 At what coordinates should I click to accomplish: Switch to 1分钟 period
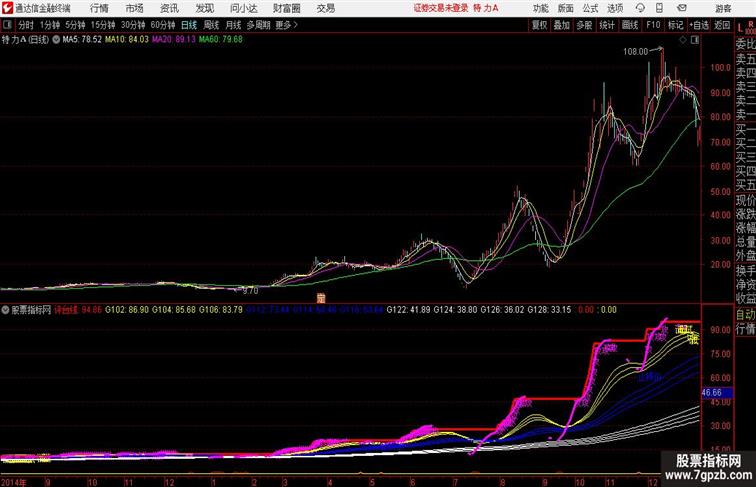(50, 25)
